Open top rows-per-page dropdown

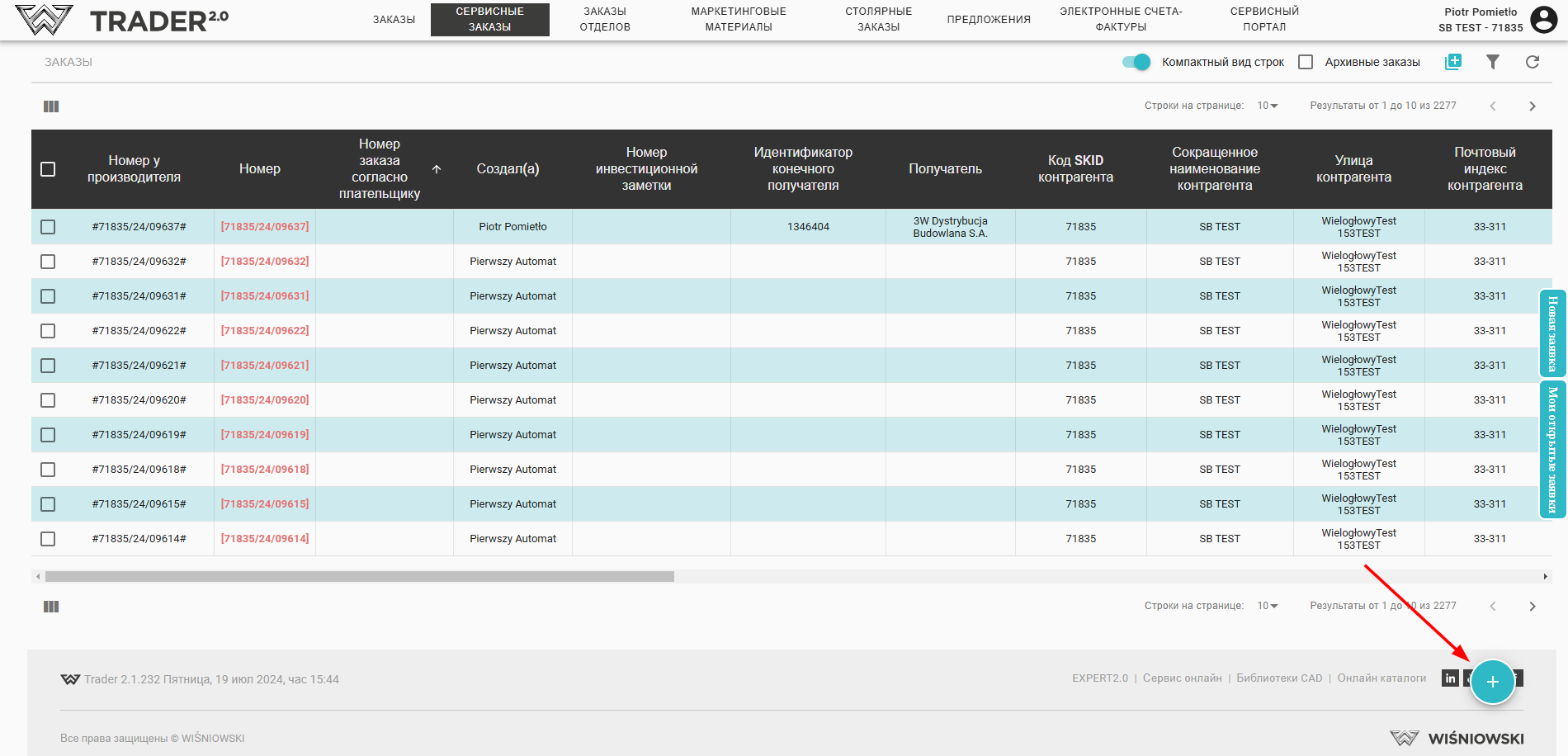coord(1267,106)
